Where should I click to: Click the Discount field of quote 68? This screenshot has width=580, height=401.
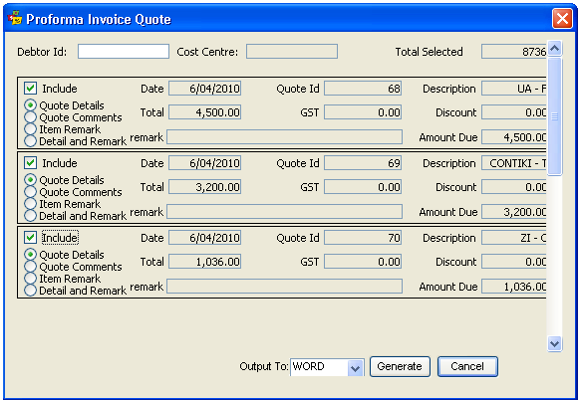click(514, 112)
